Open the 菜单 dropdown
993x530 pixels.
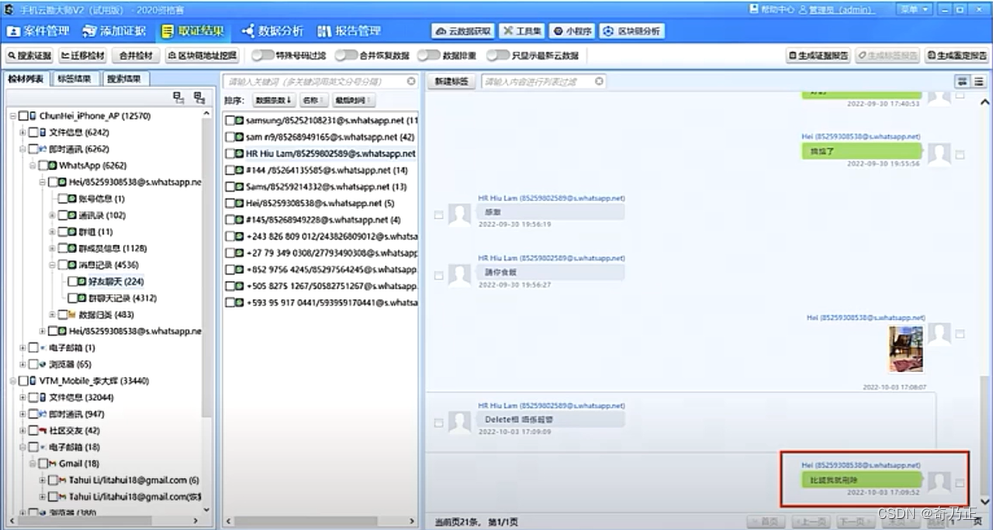pyautogui.click(x=913, y=9)
